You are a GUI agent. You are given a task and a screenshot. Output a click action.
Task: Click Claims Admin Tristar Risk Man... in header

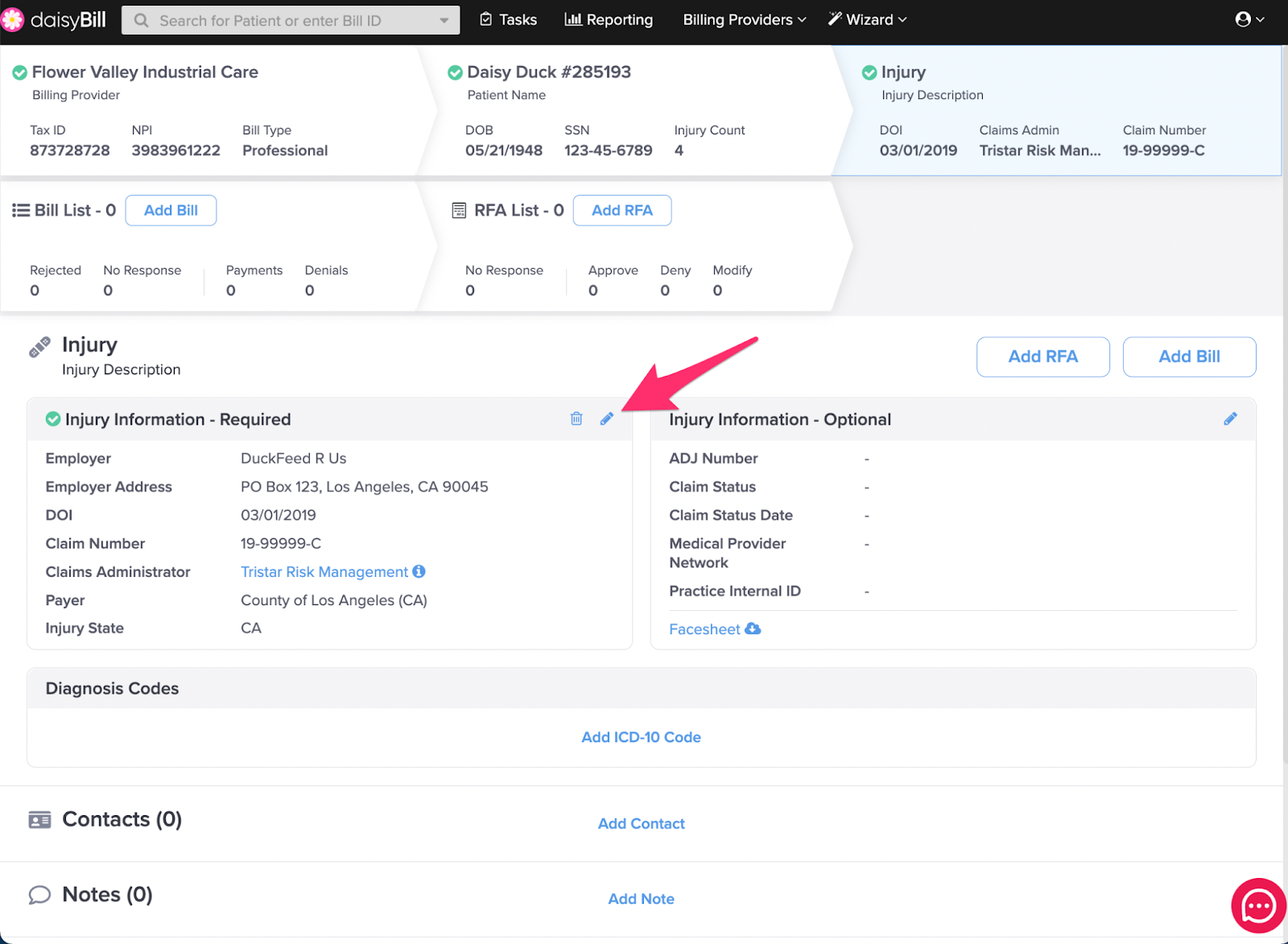point(1040,150)
